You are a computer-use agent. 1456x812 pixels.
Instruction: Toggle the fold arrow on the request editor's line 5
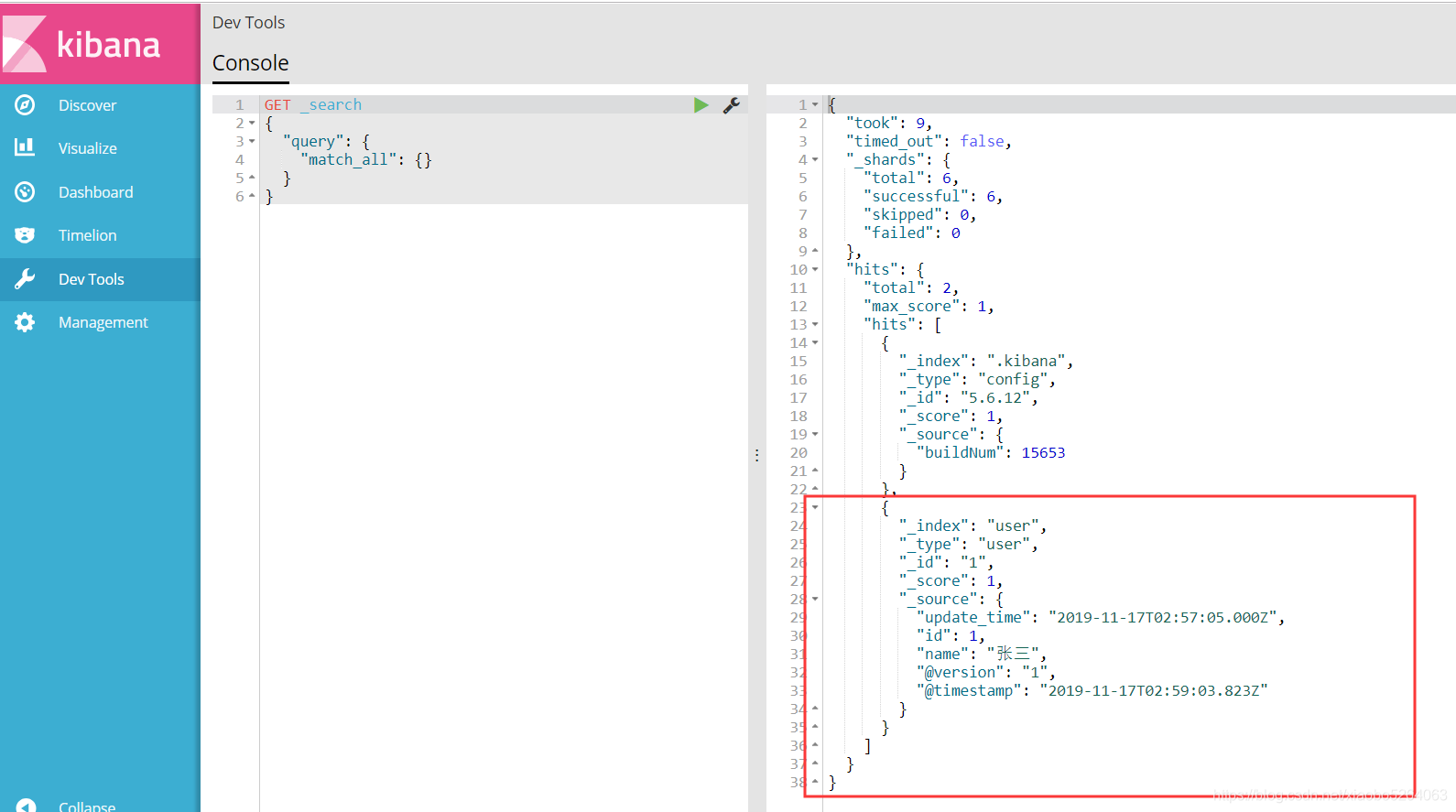[252, 178]
